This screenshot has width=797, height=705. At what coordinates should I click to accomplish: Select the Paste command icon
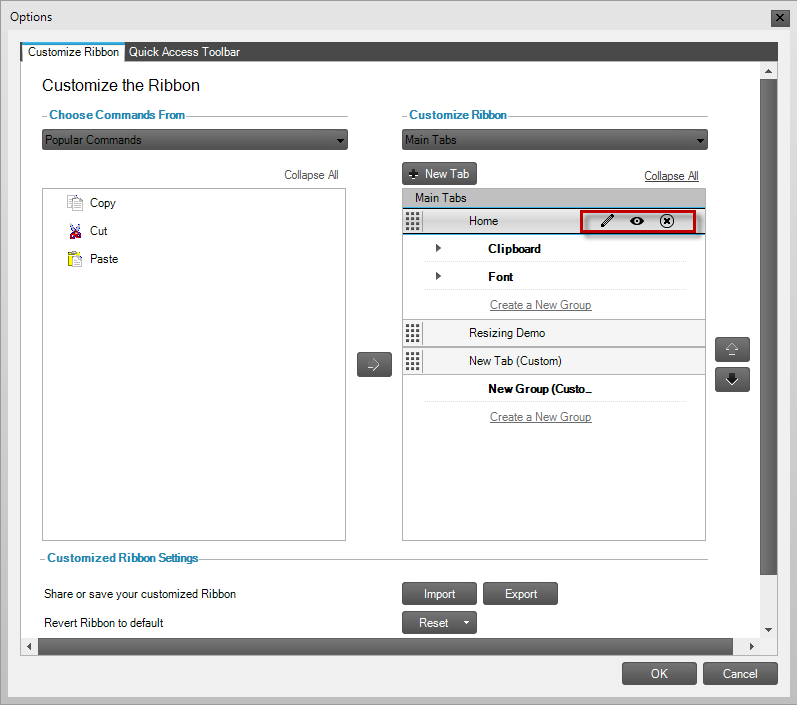coord(75,259)
